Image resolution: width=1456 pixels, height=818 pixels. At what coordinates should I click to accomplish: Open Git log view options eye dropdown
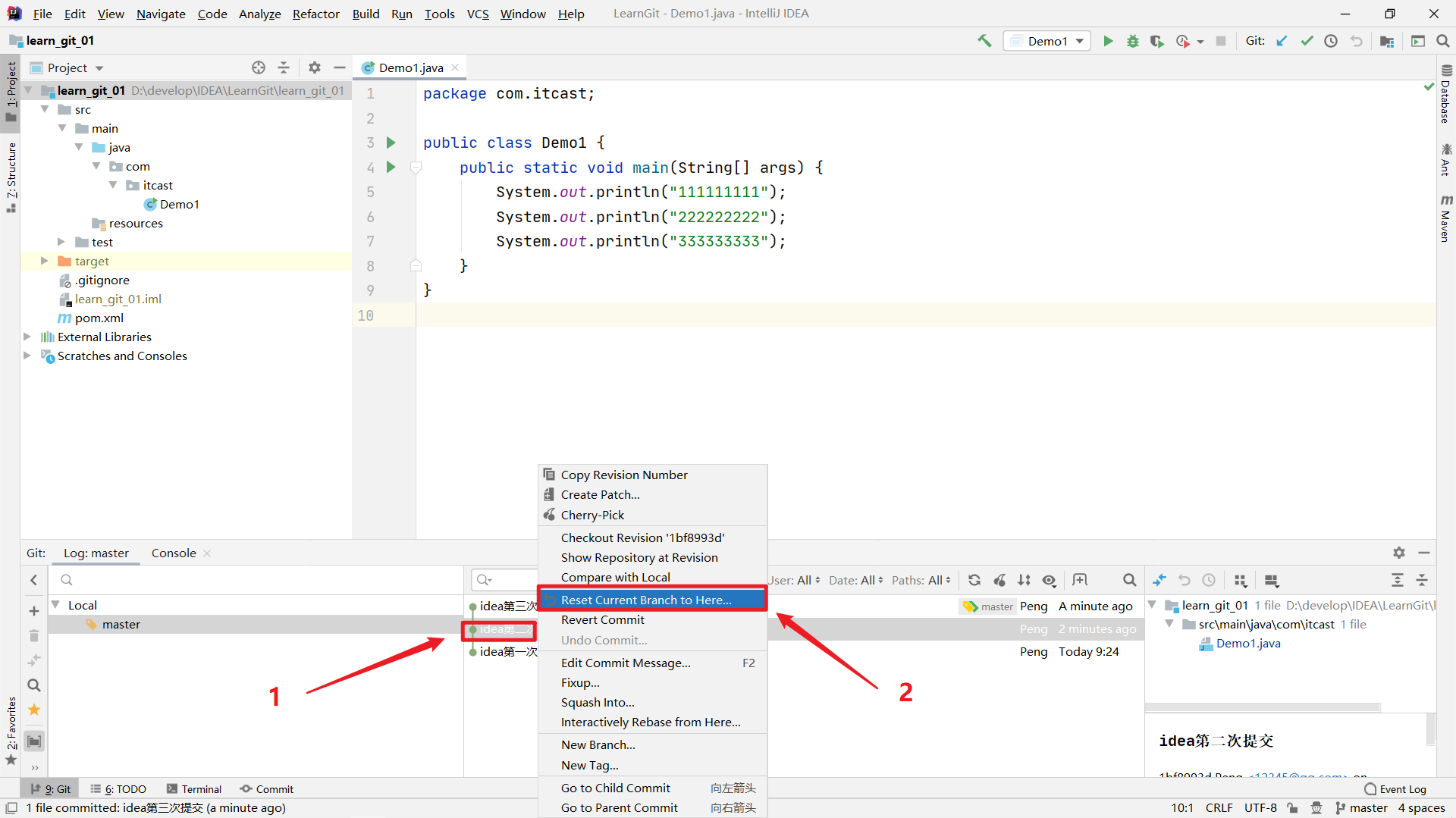tap(1049, 580)
